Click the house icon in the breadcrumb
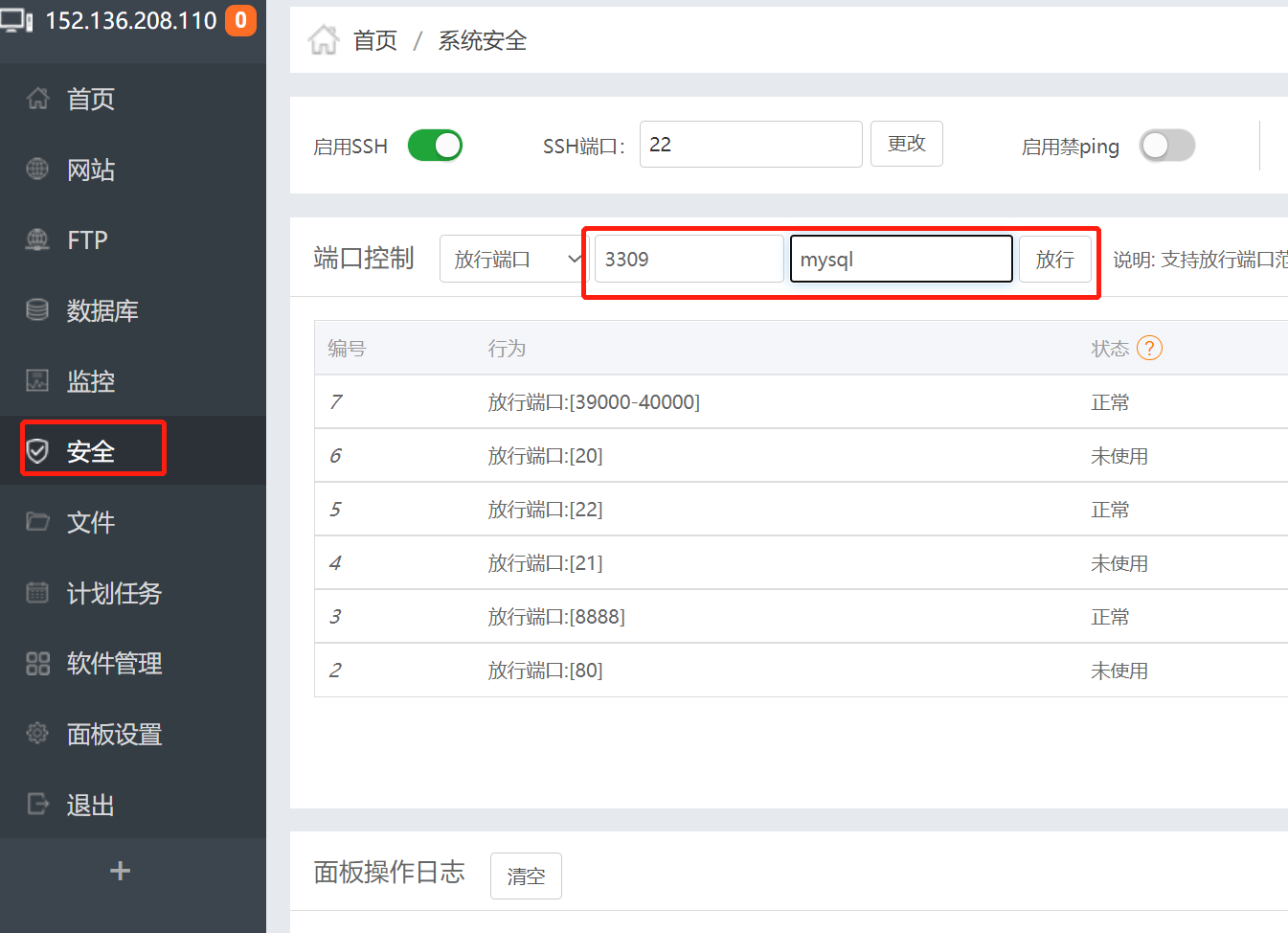This screenshot has width=1288, height=933. click(324, 40)
